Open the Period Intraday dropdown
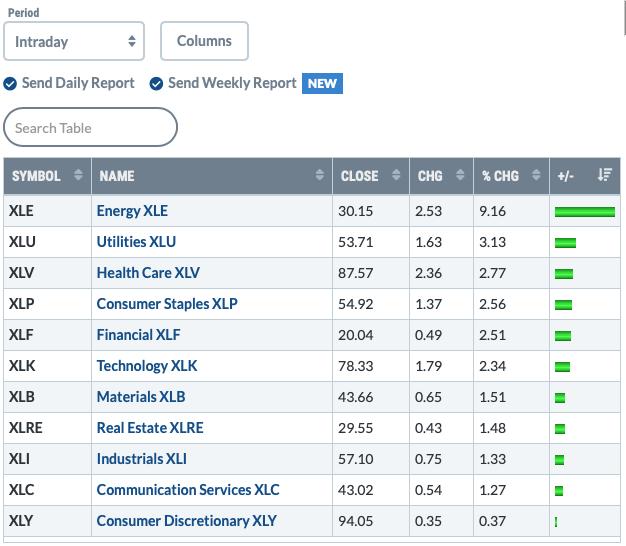626x546 pixels. (x=74, y=41)
